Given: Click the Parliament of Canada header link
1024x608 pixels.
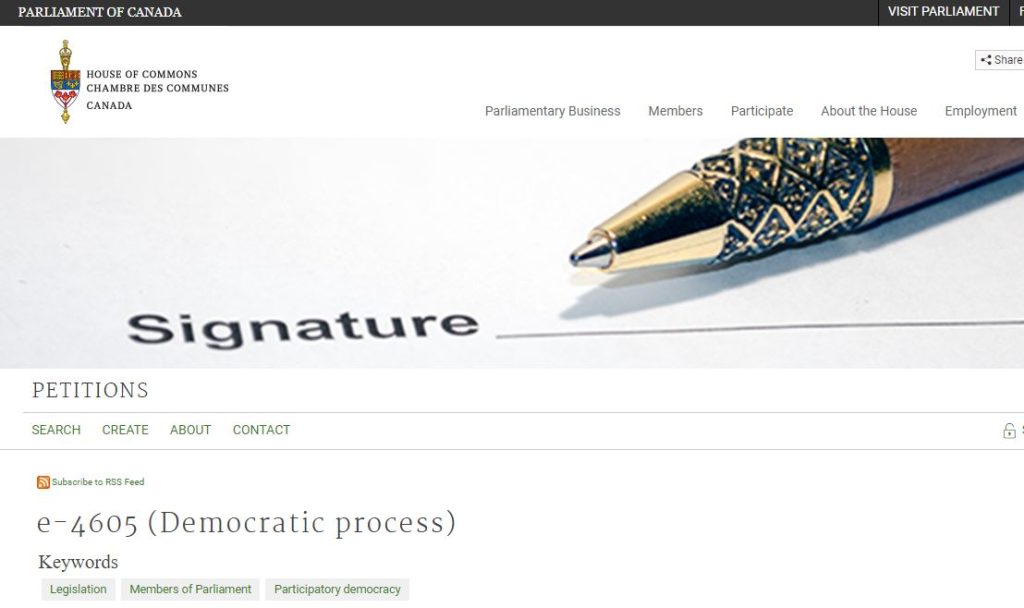Looking at the screenshot, I should 100,12.
